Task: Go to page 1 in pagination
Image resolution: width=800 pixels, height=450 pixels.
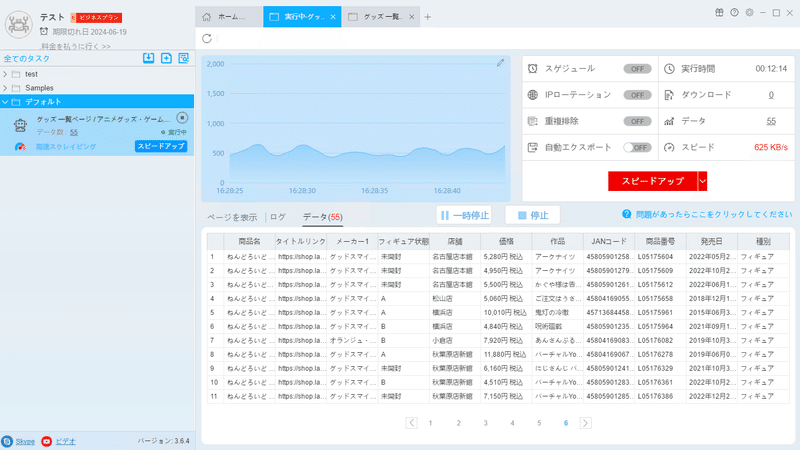Action: 431,423
